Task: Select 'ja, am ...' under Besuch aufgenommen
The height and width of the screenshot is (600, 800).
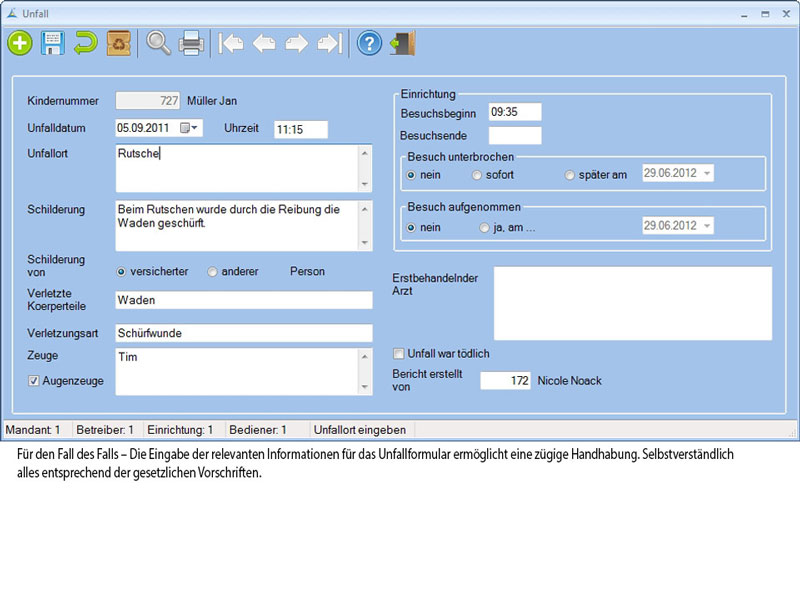Action: click(x=485, y=227)
